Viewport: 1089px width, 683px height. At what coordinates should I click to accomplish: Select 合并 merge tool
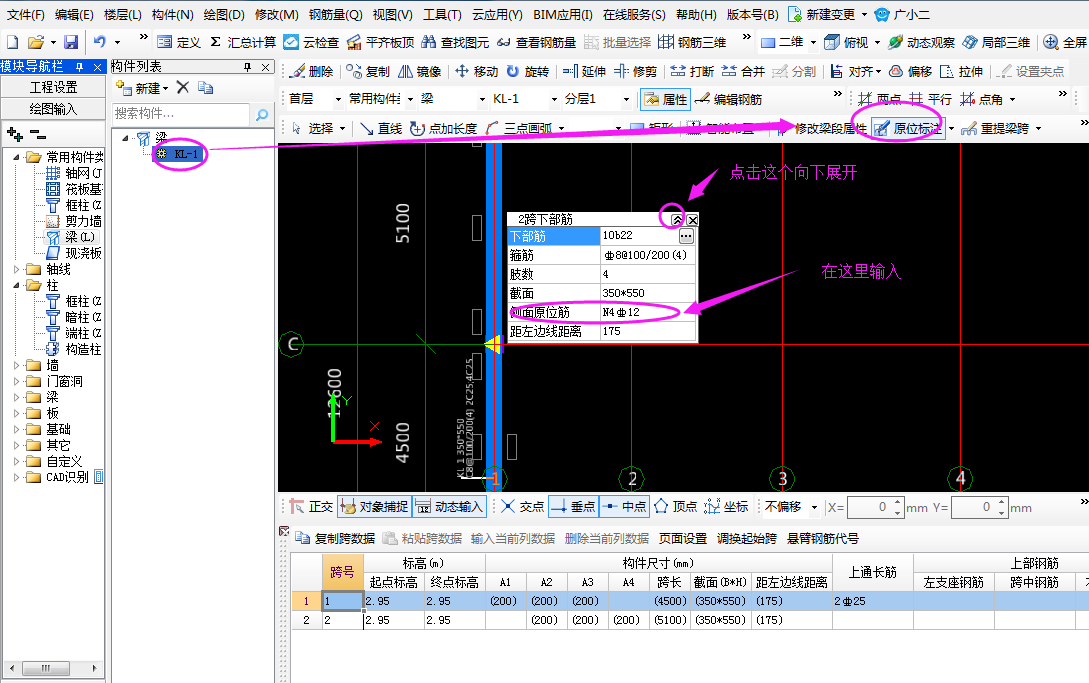pos(742,72)
